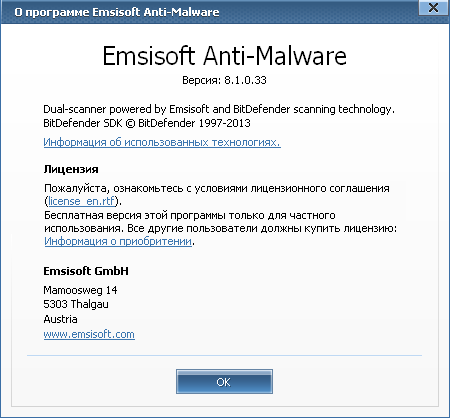Click the 'Mamoosweg 14' address line
Screen dimensions: 450x418
80,290
